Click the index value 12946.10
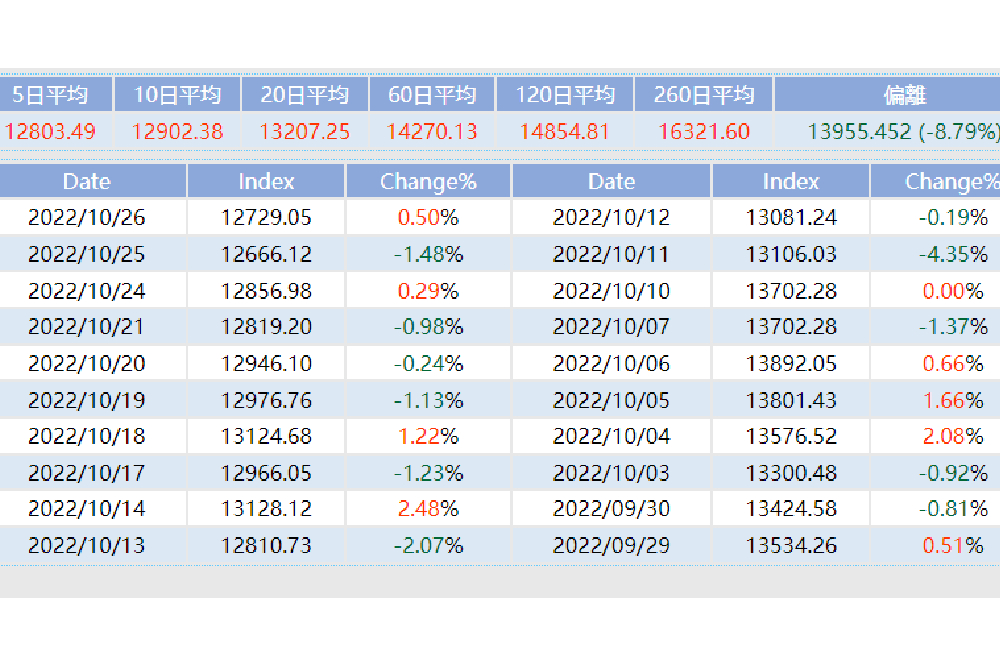 (266, 363)
